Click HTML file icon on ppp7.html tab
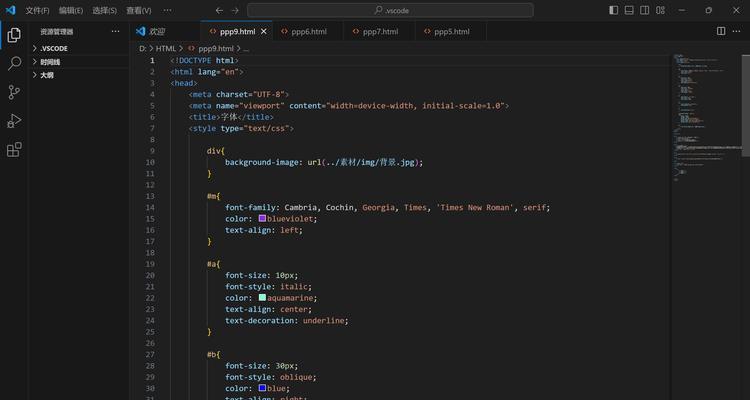Screen dimensions: 750x400 [356, 32]
